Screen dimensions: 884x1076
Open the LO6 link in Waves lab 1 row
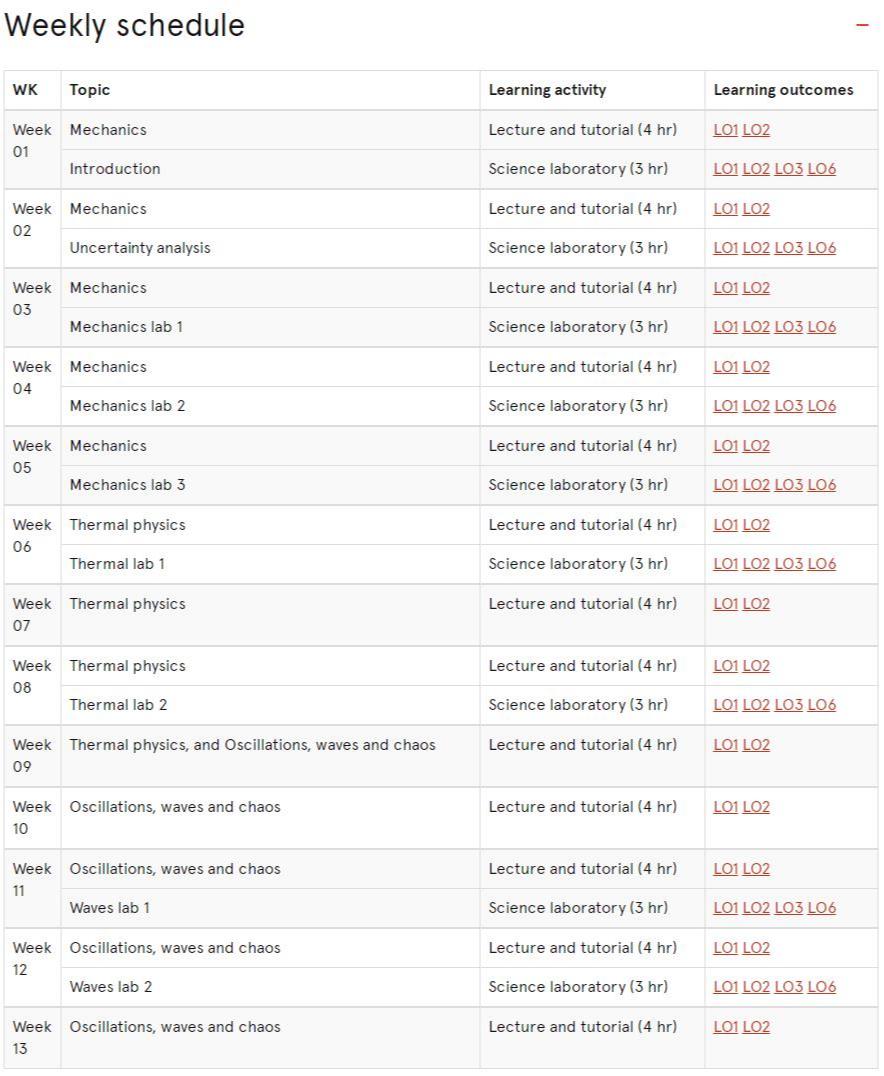pos(822,907)
